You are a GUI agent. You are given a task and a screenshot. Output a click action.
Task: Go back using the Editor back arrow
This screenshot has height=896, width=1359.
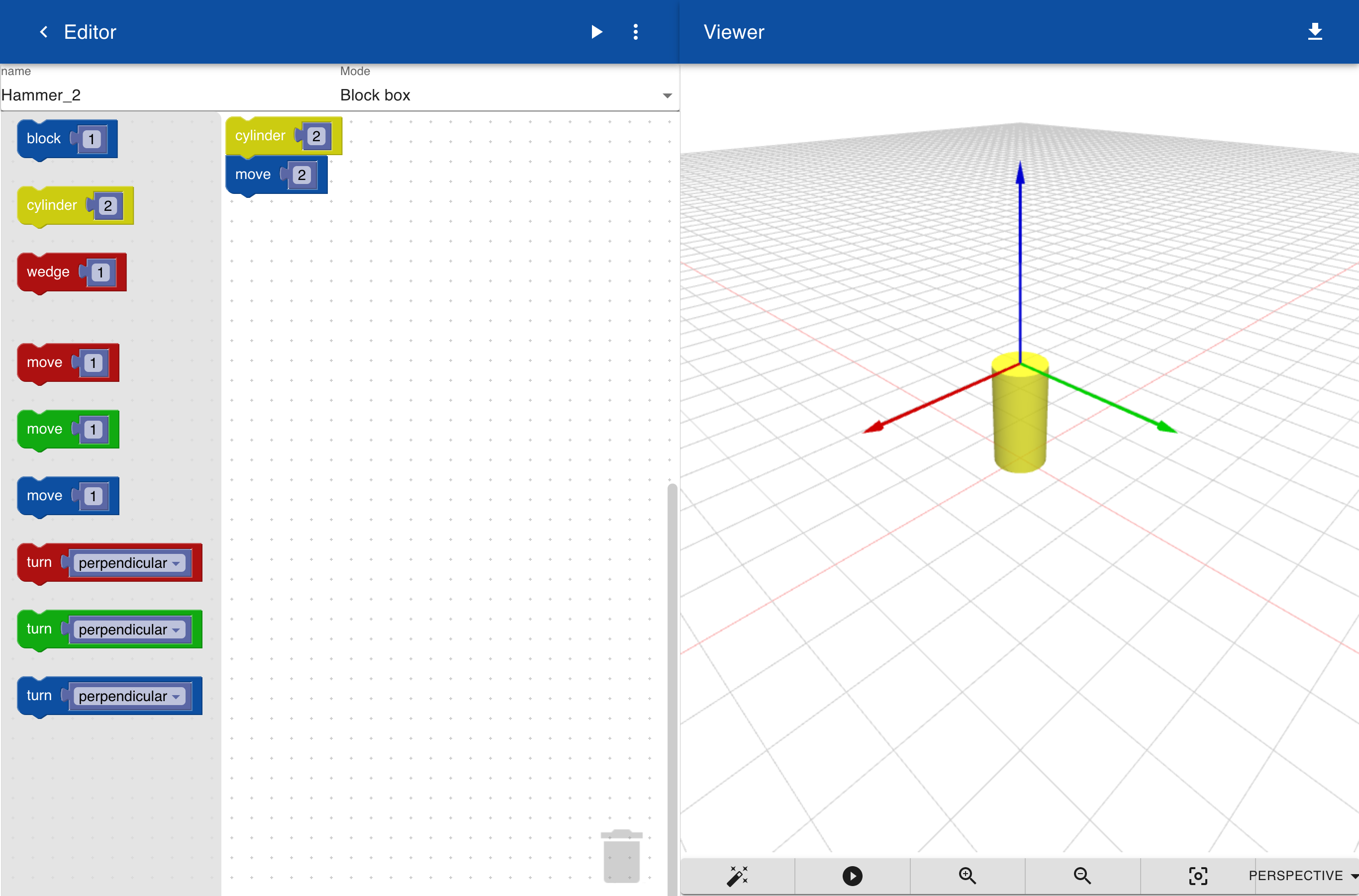[43, 32]
